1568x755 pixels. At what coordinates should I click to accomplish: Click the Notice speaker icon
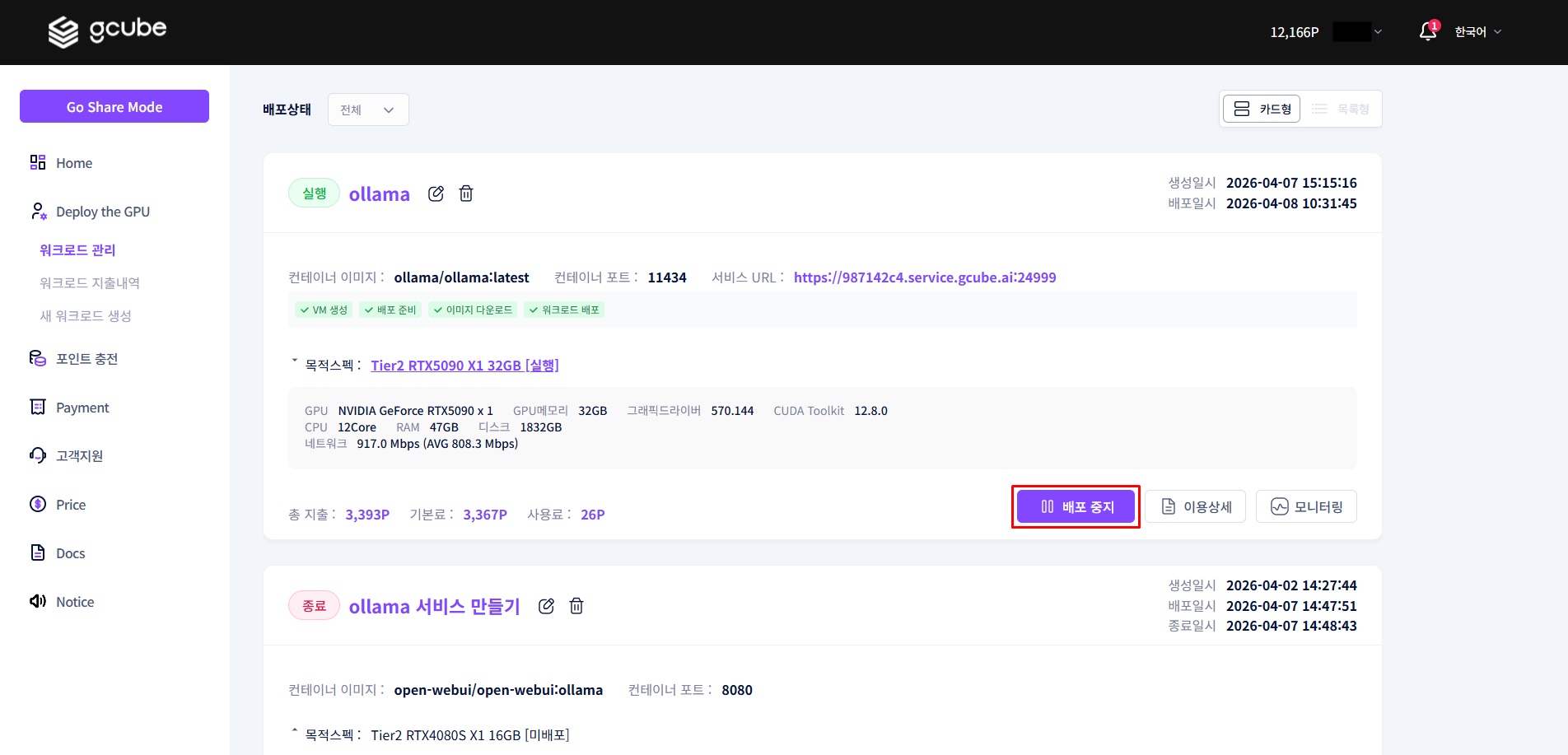point(38,601)
